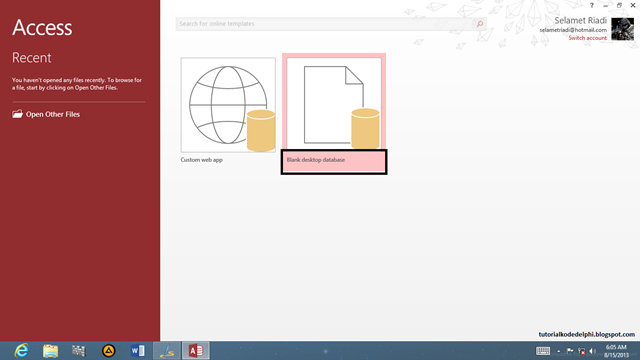This screenshot has width=640, height=360.
Task: Restore down the Access window
Action: pos(619,5)
